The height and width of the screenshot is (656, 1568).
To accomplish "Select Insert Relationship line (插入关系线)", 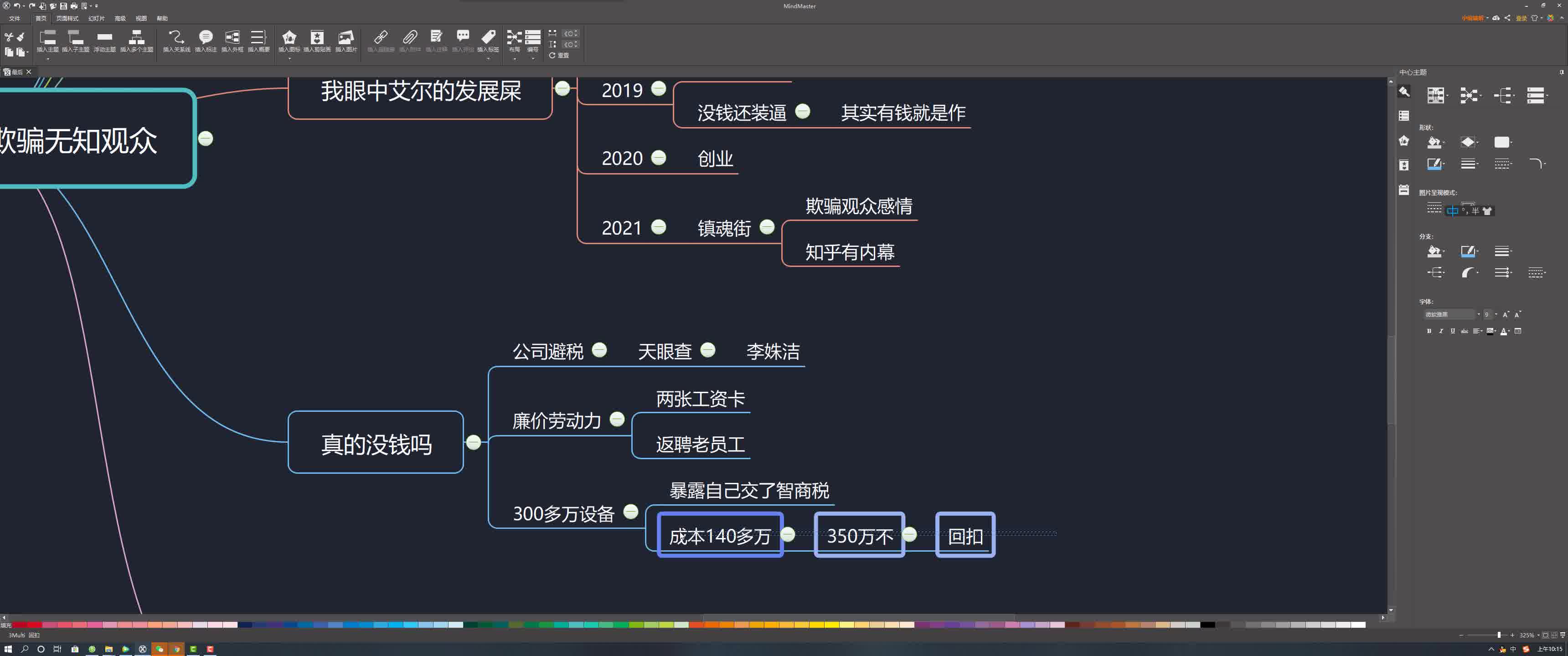I will coord(176,41).
